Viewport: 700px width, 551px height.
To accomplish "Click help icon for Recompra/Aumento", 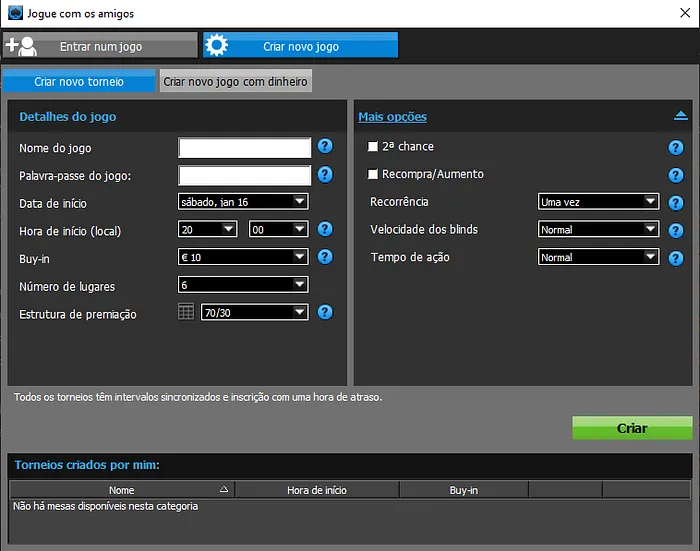I will pyautogui.click(x=676, y=176).
